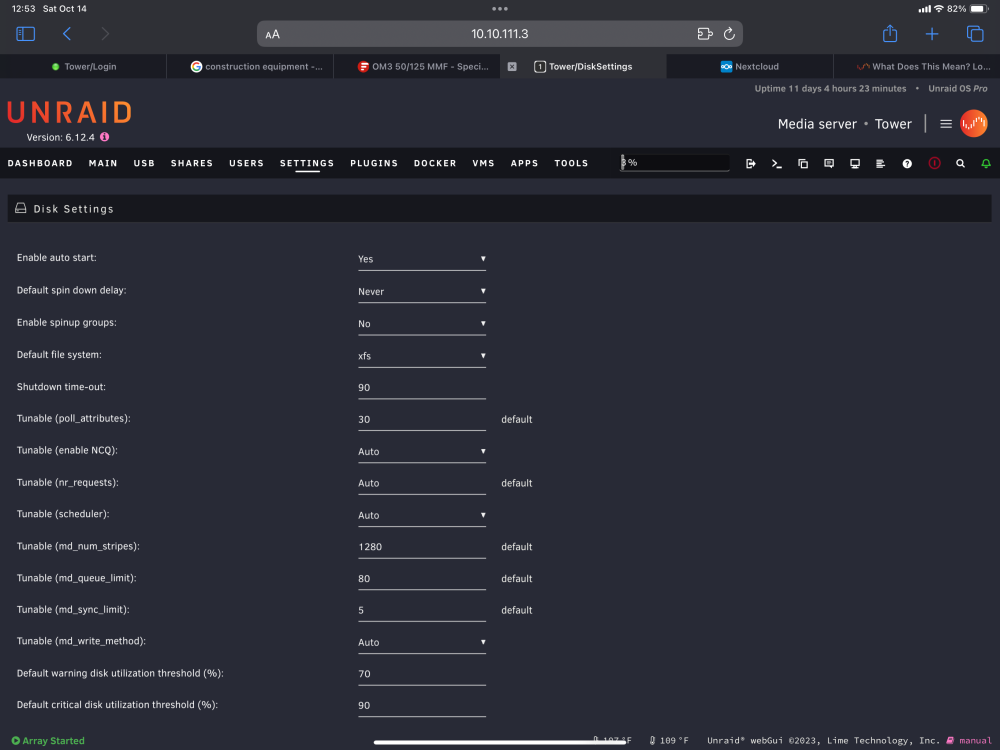Open the Tunable (enable NCQ) dropdown
This screenshot has width=1000, height=750.
click(x=422, y=452)
